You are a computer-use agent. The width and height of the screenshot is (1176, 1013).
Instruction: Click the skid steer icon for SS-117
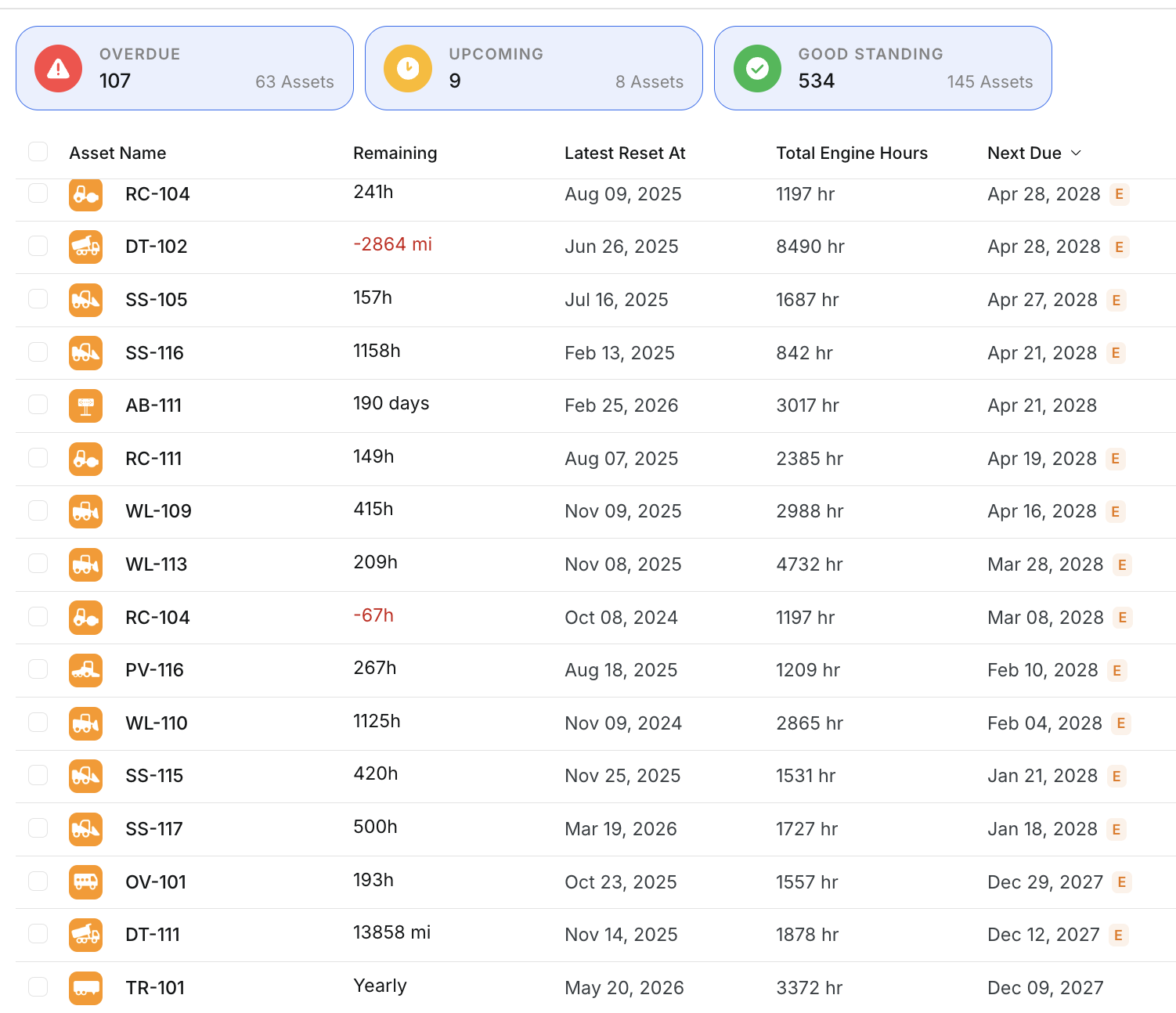86,829
